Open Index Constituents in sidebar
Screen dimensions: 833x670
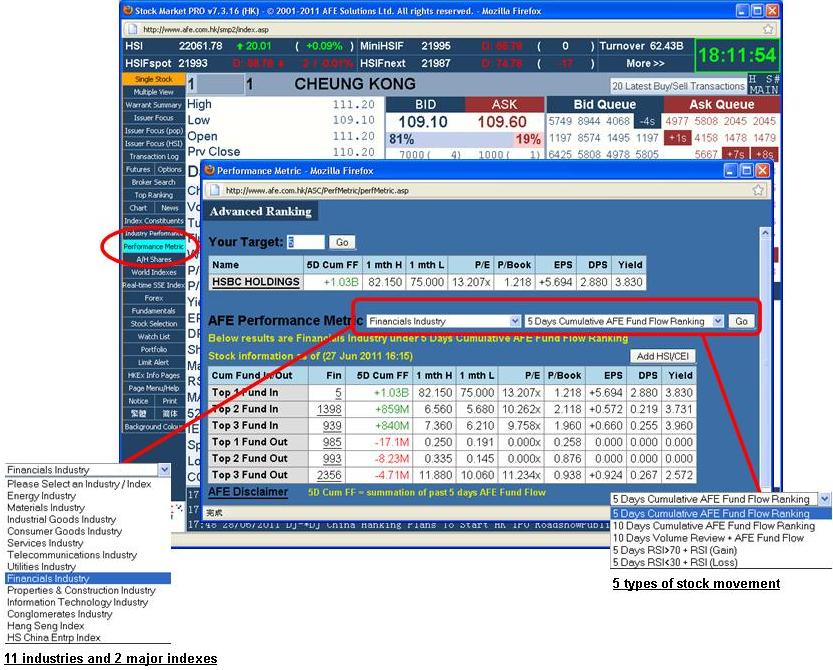tap(154, 220)
